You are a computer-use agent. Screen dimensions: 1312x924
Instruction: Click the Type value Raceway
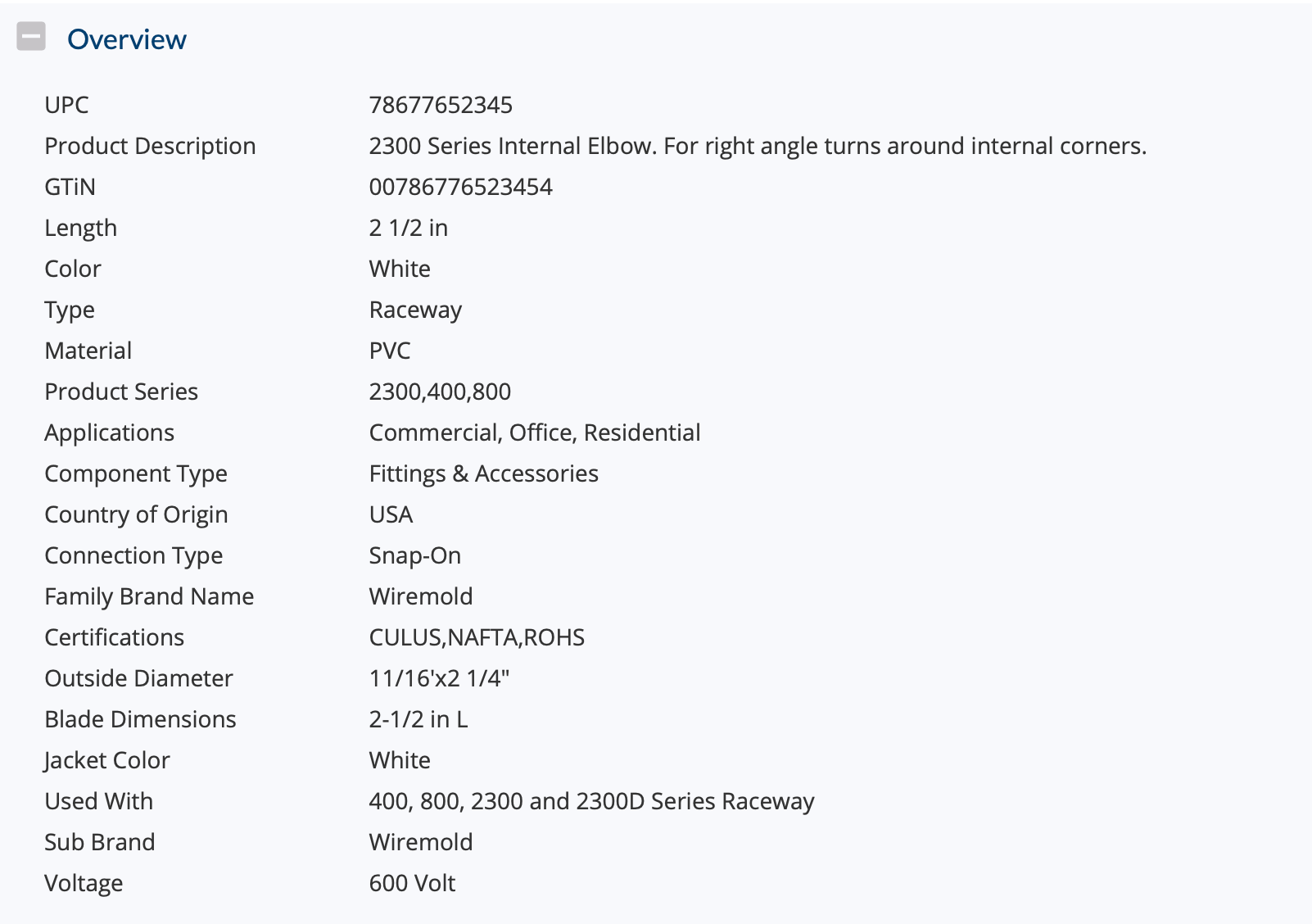click(415, 310)
